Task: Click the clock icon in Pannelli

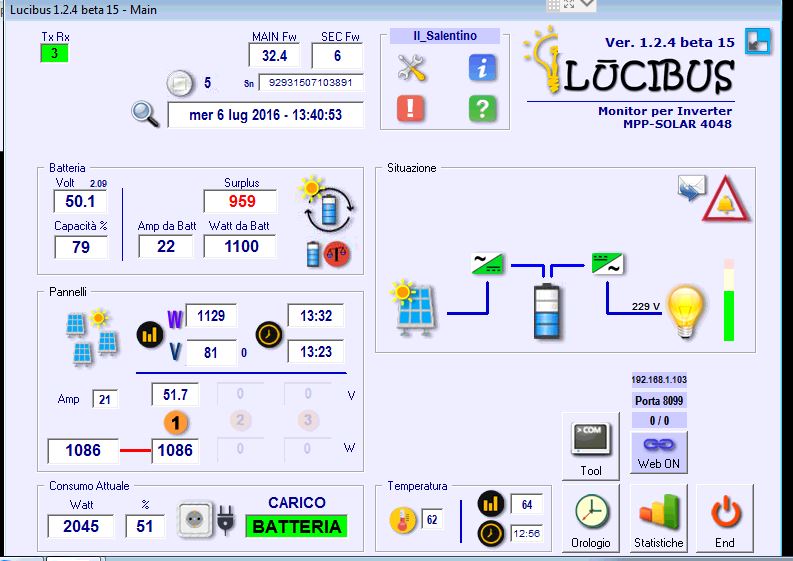Action: pos(269,334)
